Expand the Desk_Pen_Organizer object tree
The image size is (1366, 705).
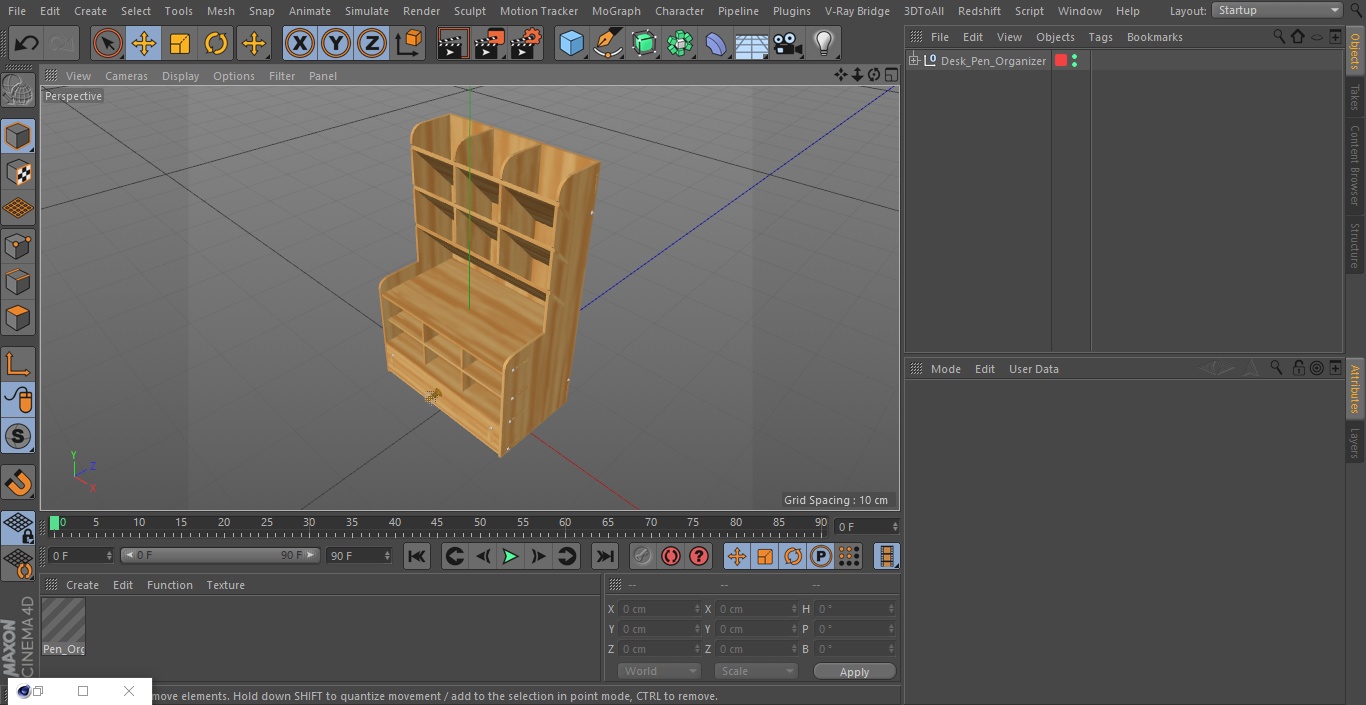tap(913, 61)
